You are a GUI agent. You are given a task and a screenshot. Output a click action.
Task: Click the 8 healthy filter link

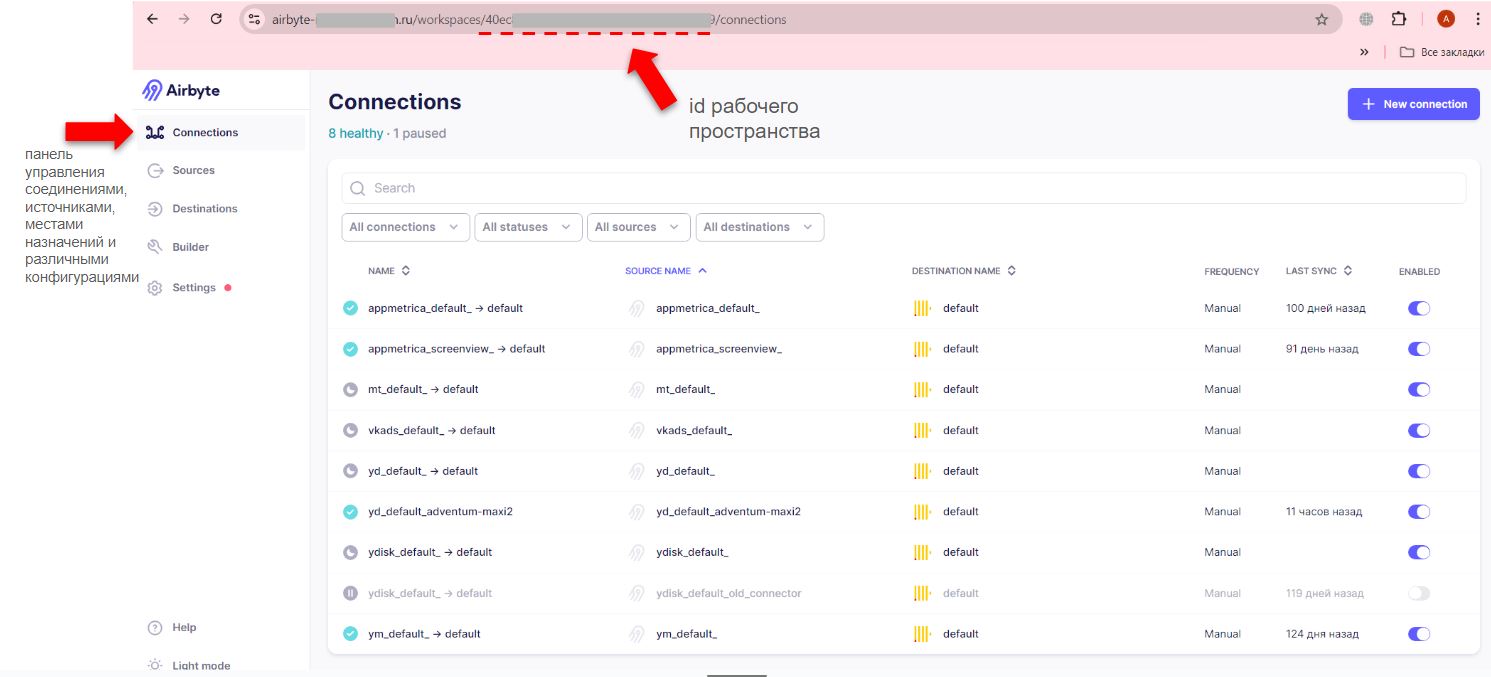tap(355, 133)
